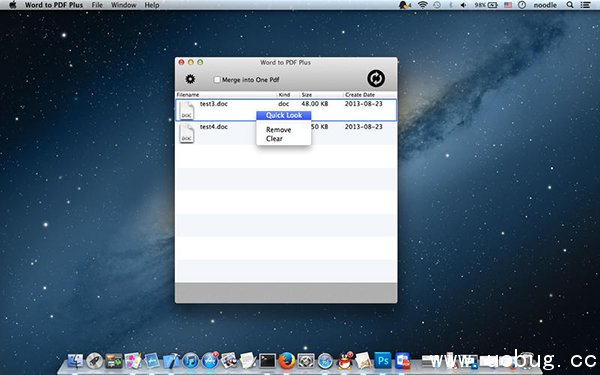Open QQ penguin icon in dock
600x375 pixels.
(x=345, y=360)
